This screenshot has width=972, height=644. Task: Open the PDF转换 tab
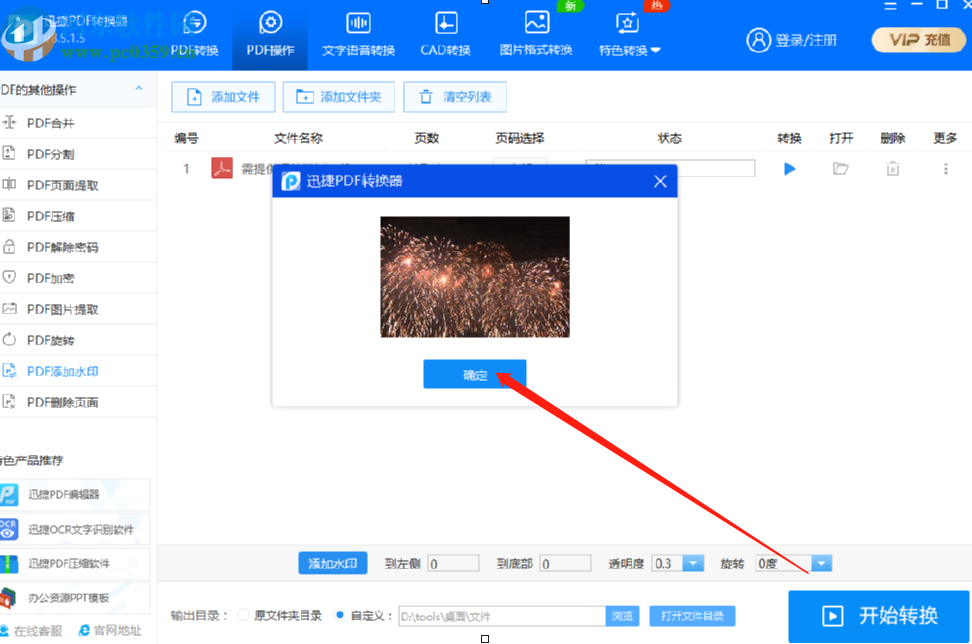pyautogui.click(x=195, y=35)
